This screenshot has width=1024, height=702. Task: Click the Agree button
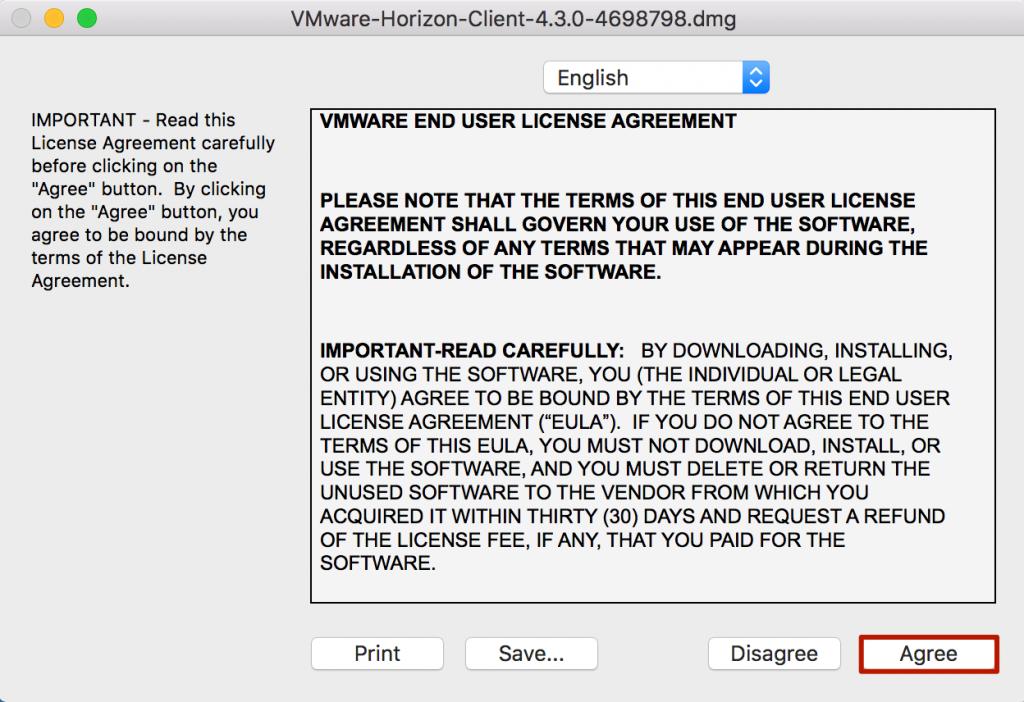coord(928,654)
